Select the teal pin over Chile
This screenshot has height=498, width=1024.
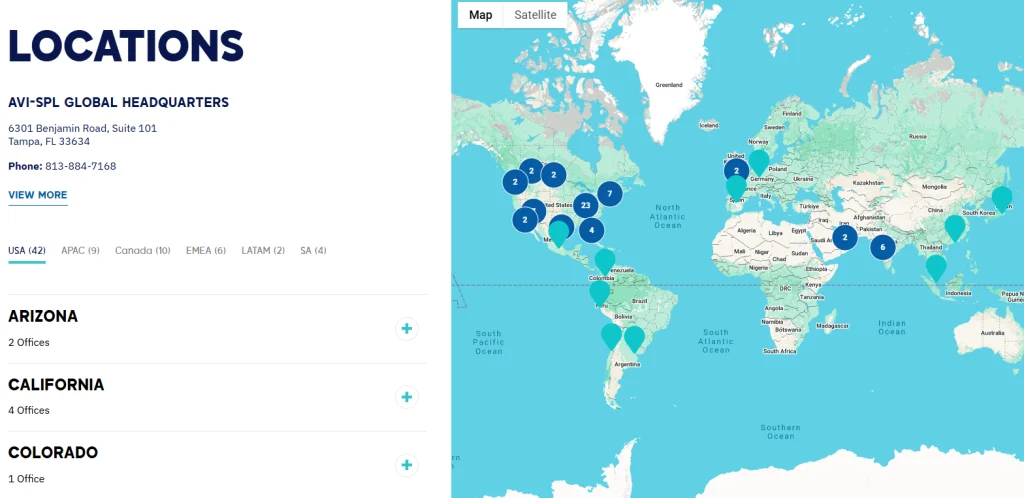[611, 336]
